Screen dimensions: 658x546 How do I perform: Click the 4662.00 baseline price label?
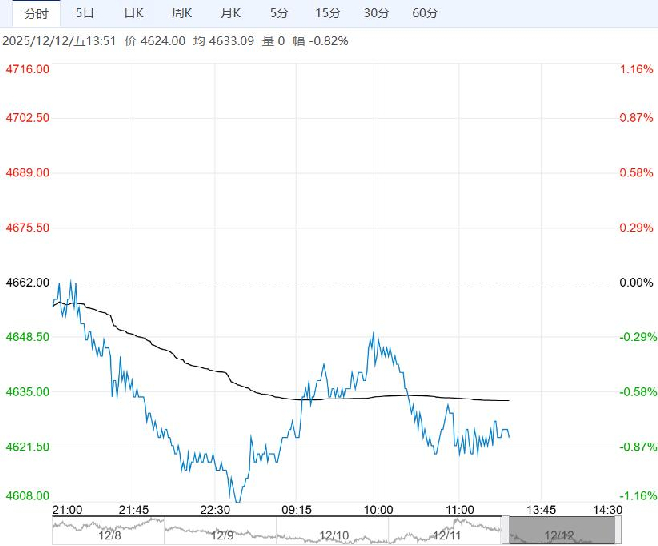[28, 283]
